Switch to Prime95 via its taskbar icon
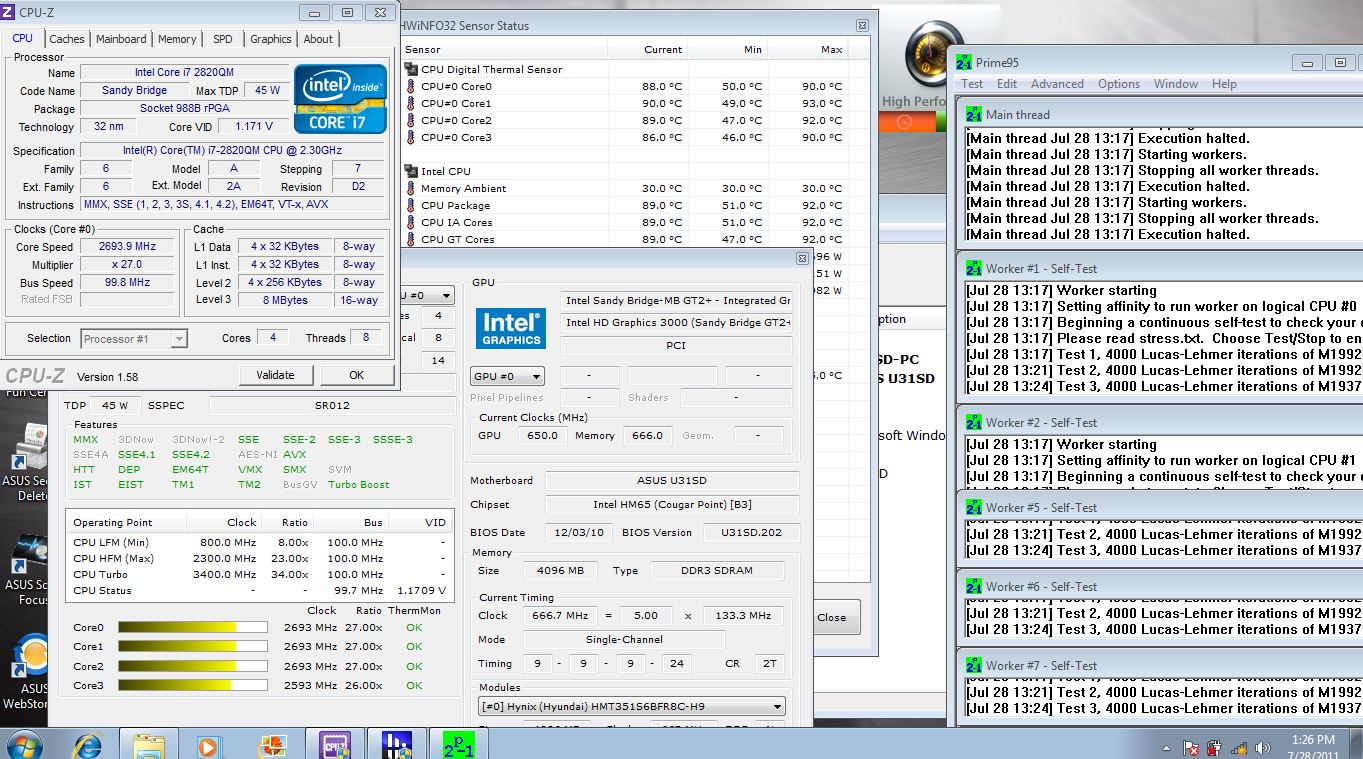The width and height of the screenshot is (1363, 759). (x=458, y=745)
